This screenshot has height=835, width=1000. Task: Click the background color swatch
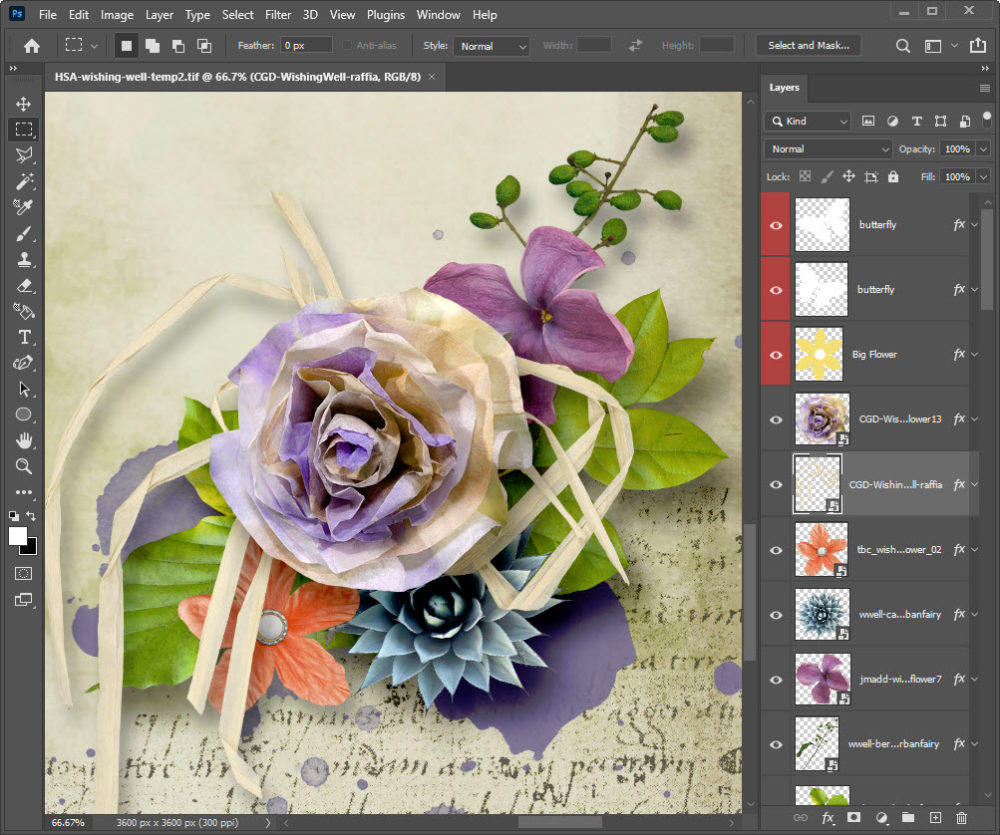coord(31,549)
